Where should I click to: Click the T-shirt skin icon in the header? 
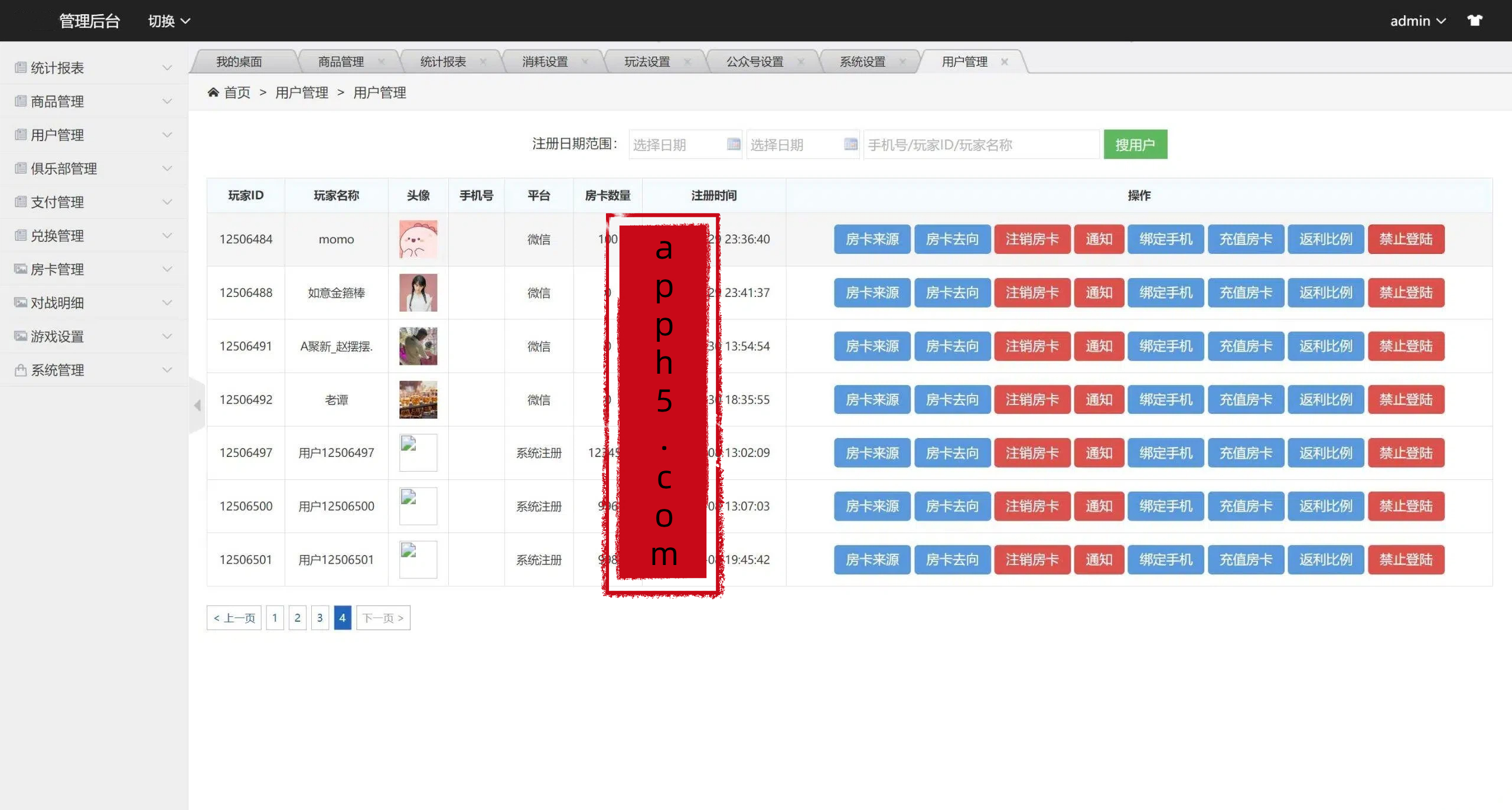(1474, 21)
